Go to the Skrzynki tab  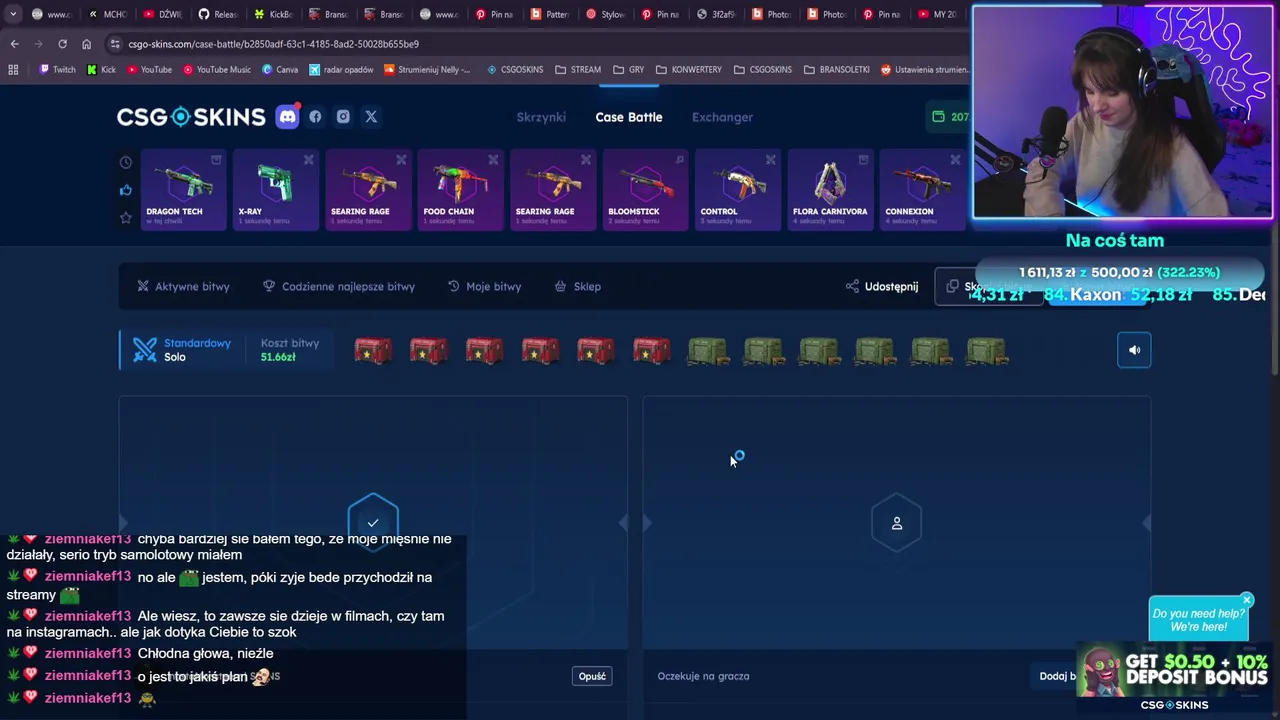coord(541,117)
